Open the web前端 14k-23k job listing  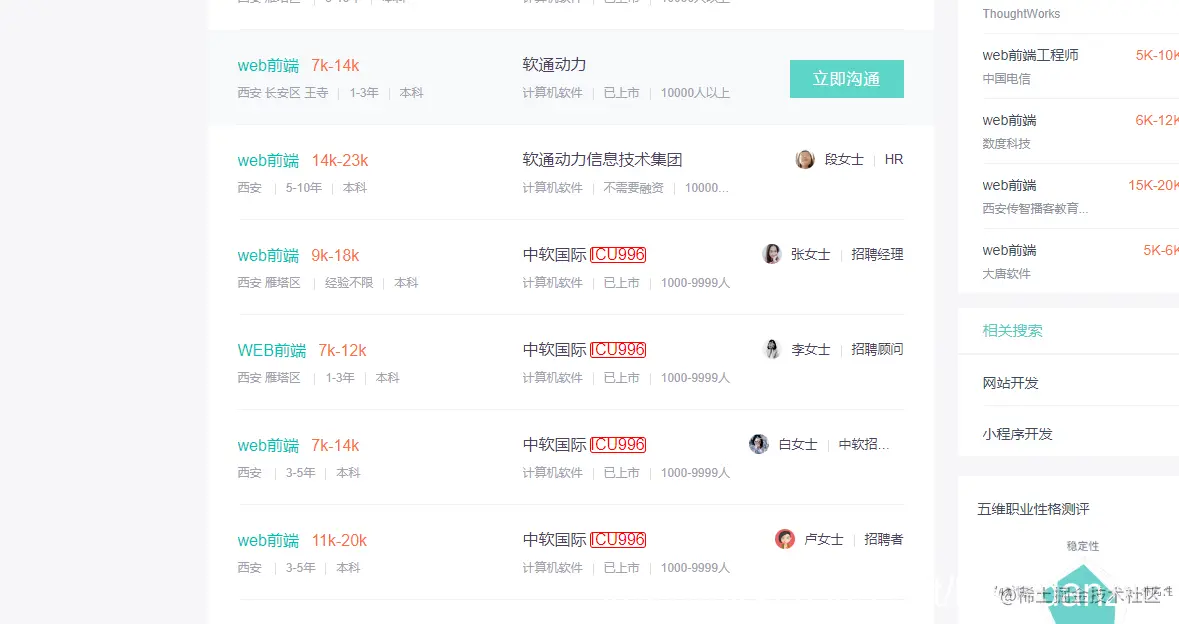point(268,160)
